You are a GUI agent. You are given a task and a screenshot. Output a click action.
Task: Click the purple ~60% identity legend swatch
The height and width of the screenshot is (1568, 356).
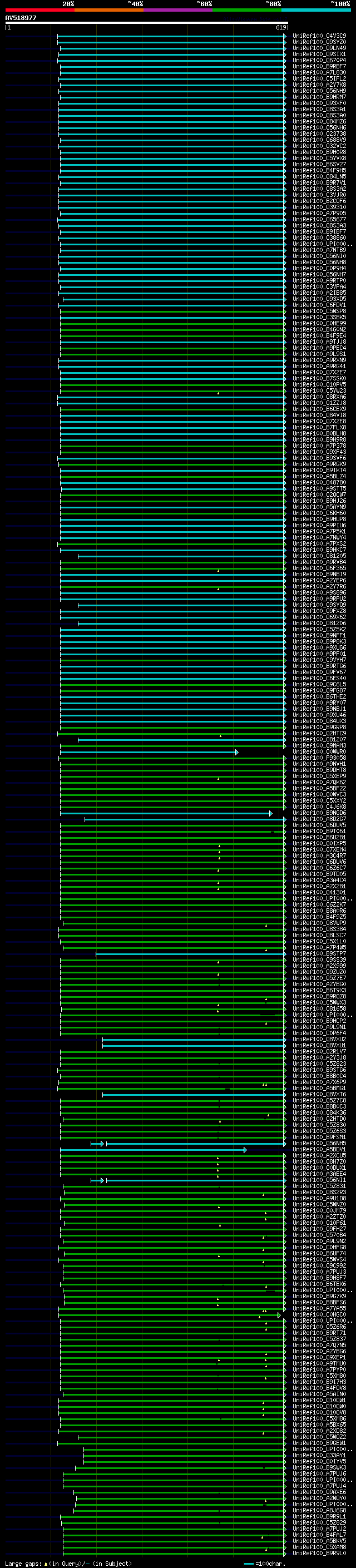point(177,11)
